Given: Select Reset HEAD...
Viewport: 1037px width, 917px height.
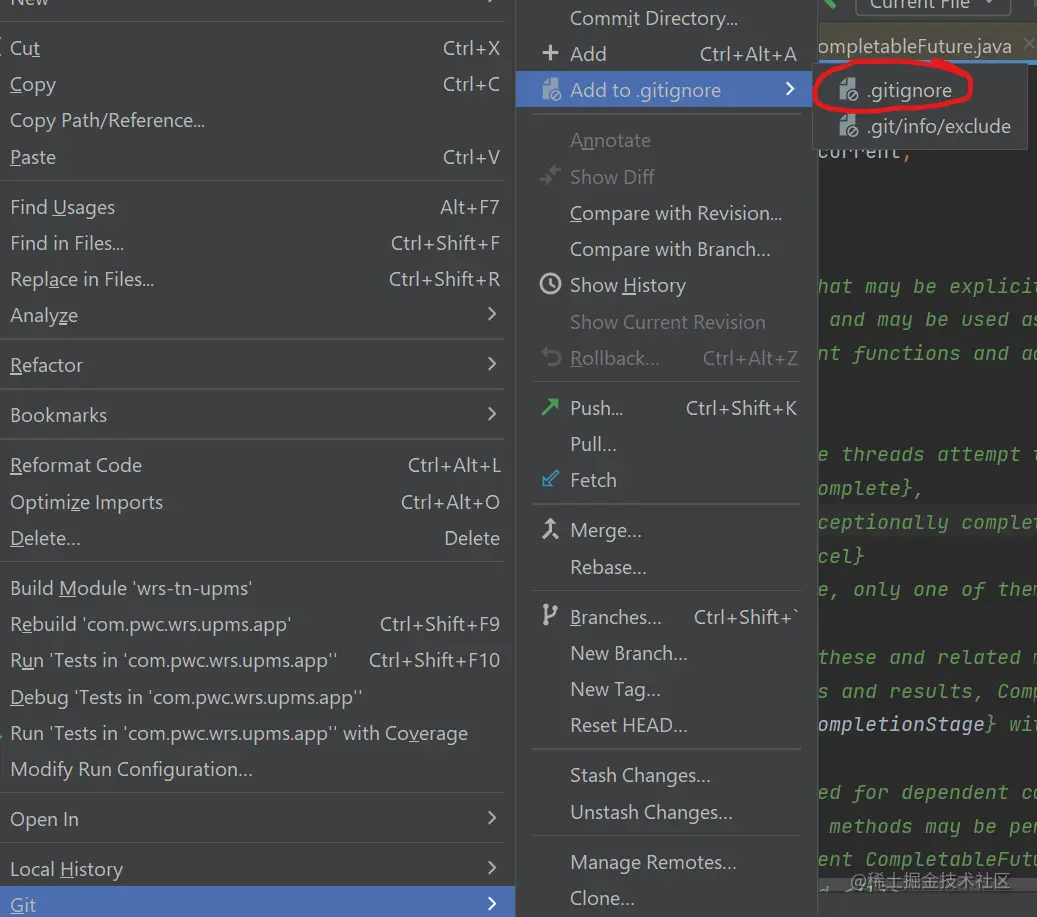Looking at the screenshot, I should (667, 725).
